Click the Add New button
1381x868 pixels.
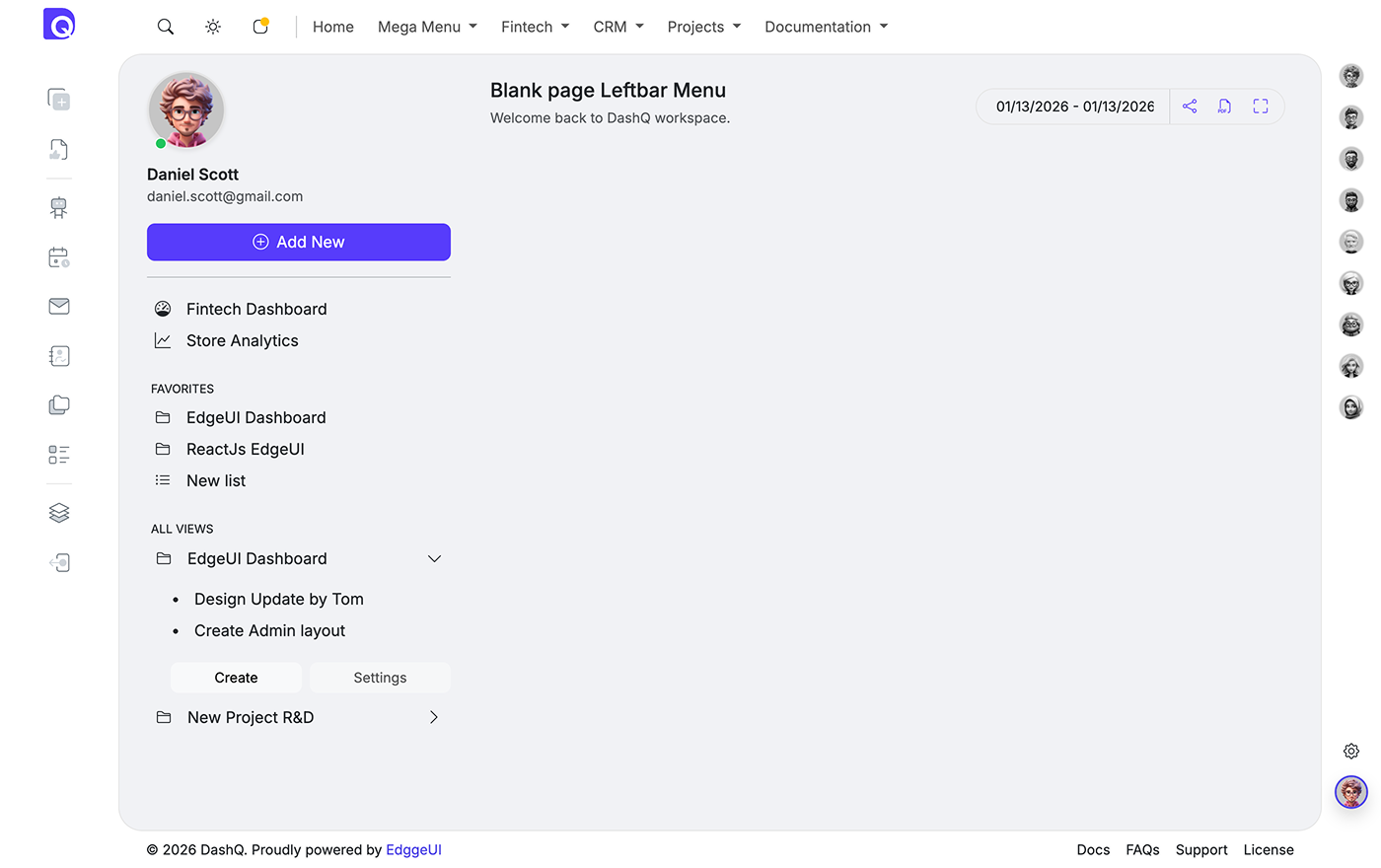[x=299, y=243]
